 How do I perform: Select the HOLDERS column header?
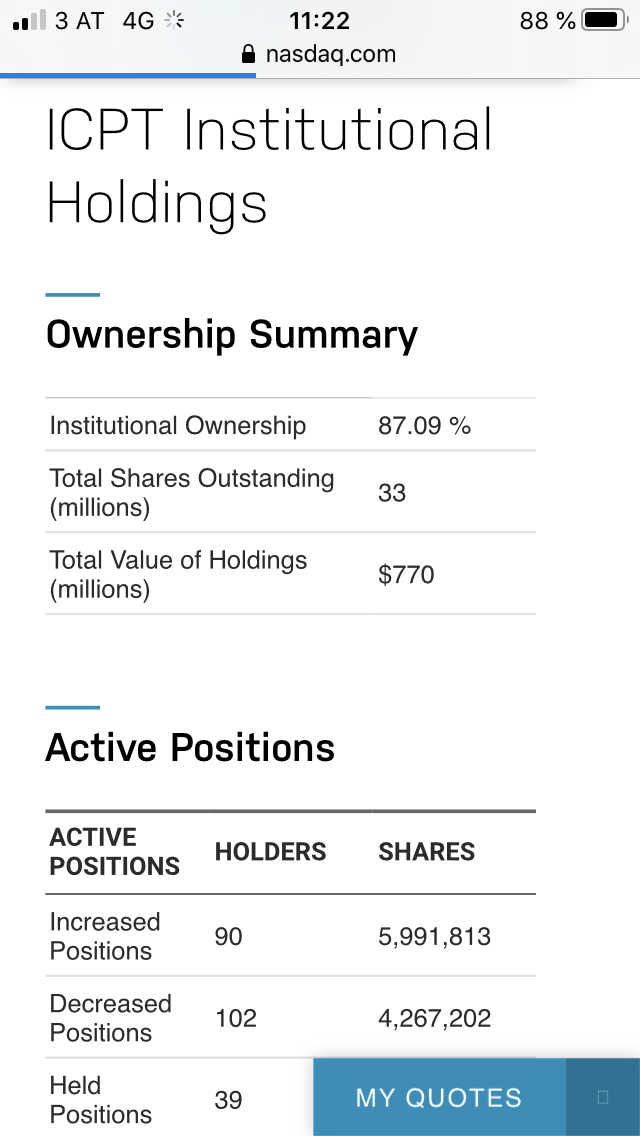point(270,852)
